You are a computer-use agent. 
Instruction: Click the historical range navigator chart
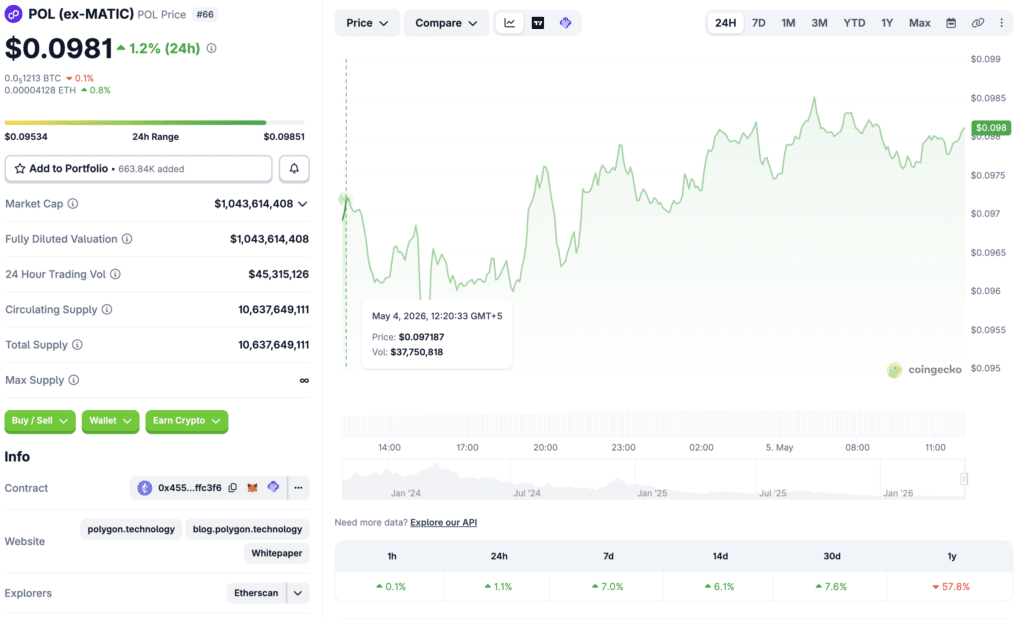point(653,479)
